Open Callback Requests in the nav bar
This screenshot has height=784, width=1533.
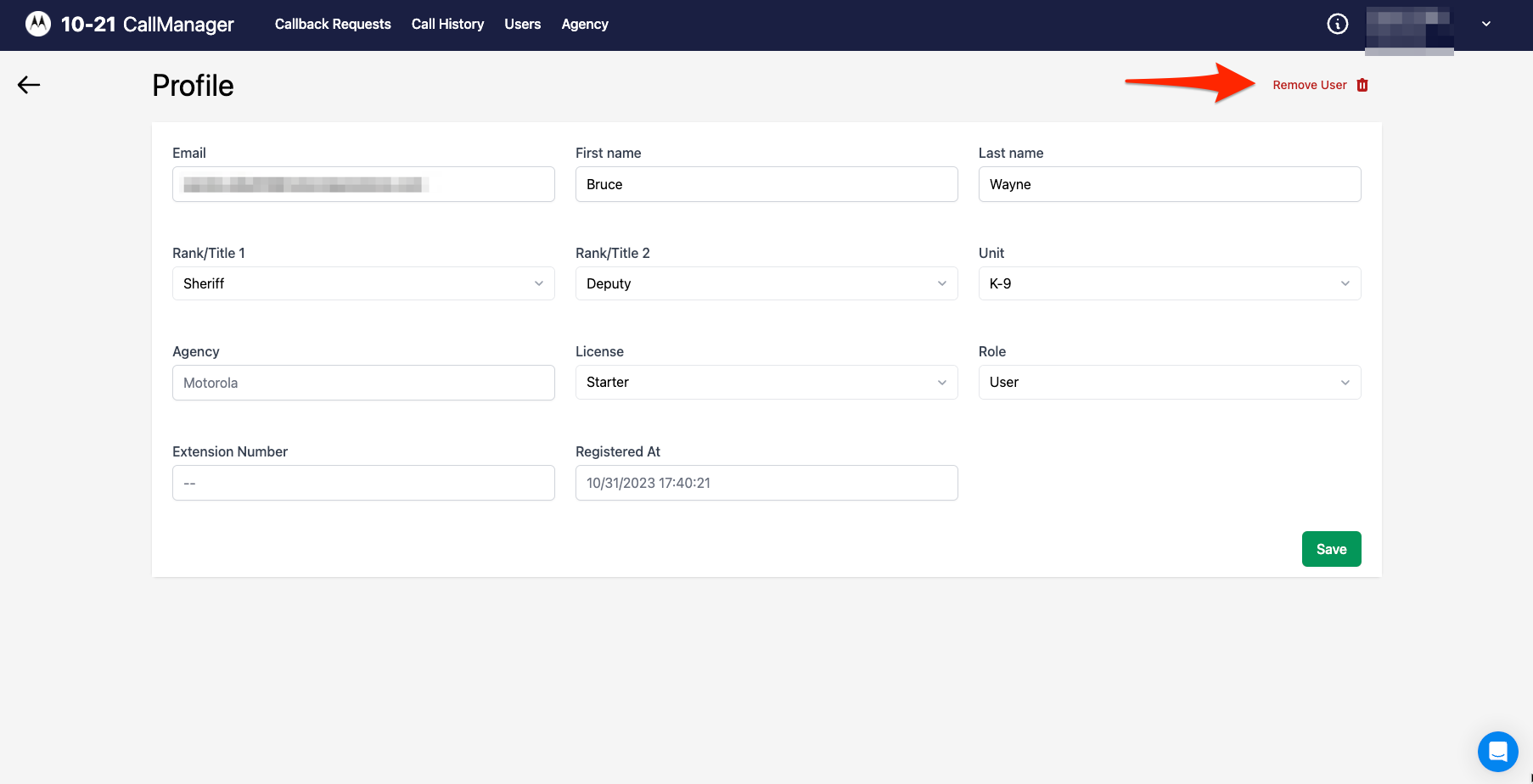click(x=333, y=24)
